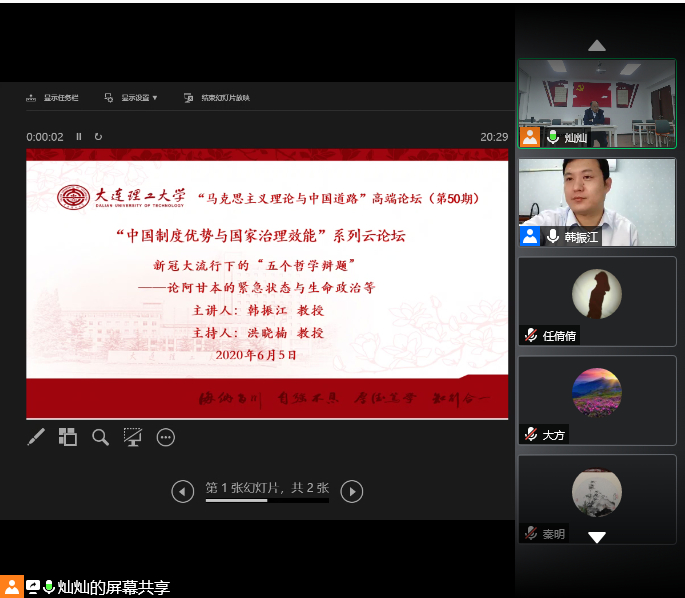685x598 pixels.
Task: Restart the presentation timer
Action: (98, 137)
